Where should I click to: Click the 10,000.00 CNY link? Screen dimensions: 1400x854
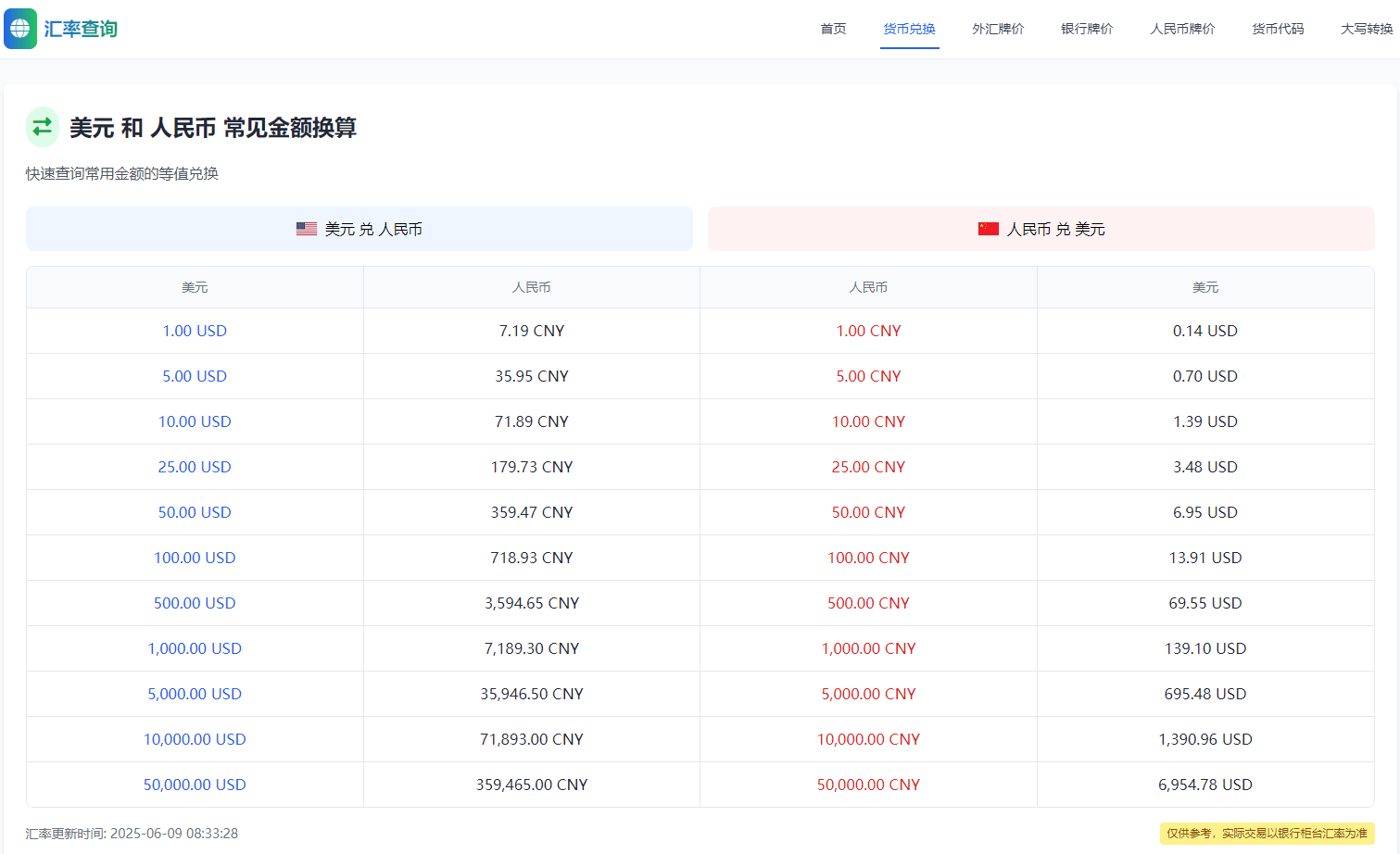(868, 739)
